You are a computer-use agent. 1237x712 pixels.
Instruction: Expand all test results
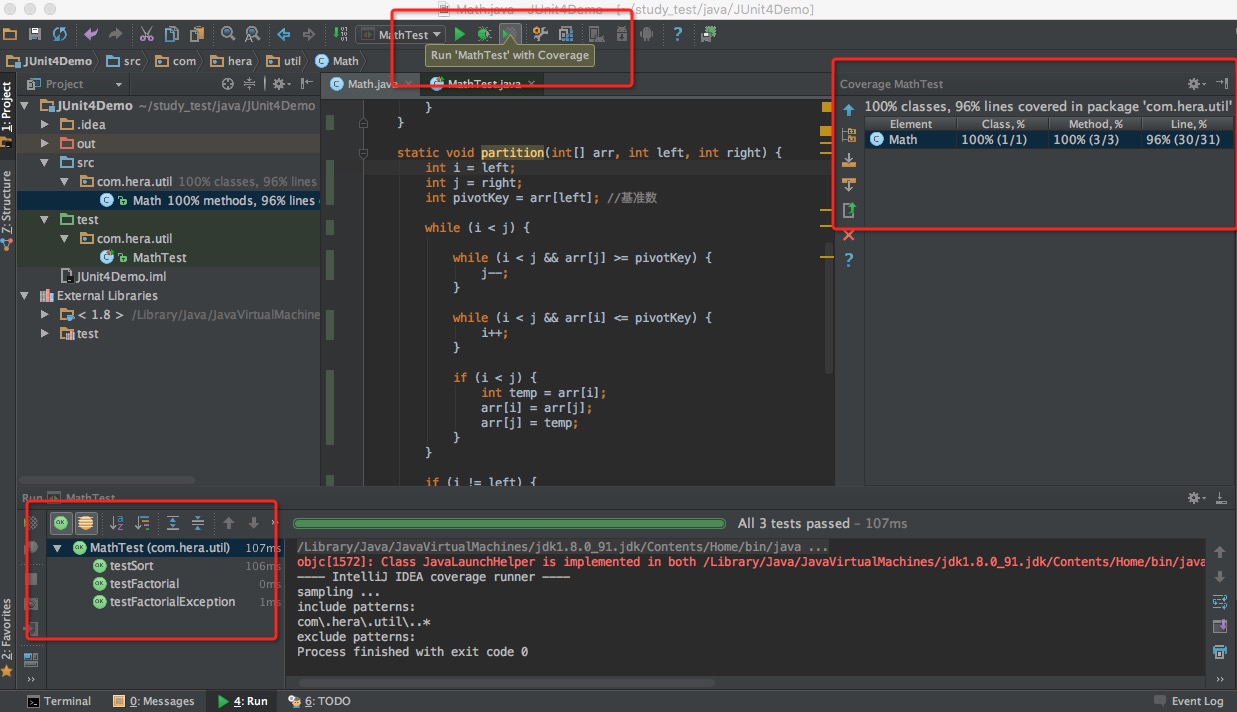pos(173,523)
